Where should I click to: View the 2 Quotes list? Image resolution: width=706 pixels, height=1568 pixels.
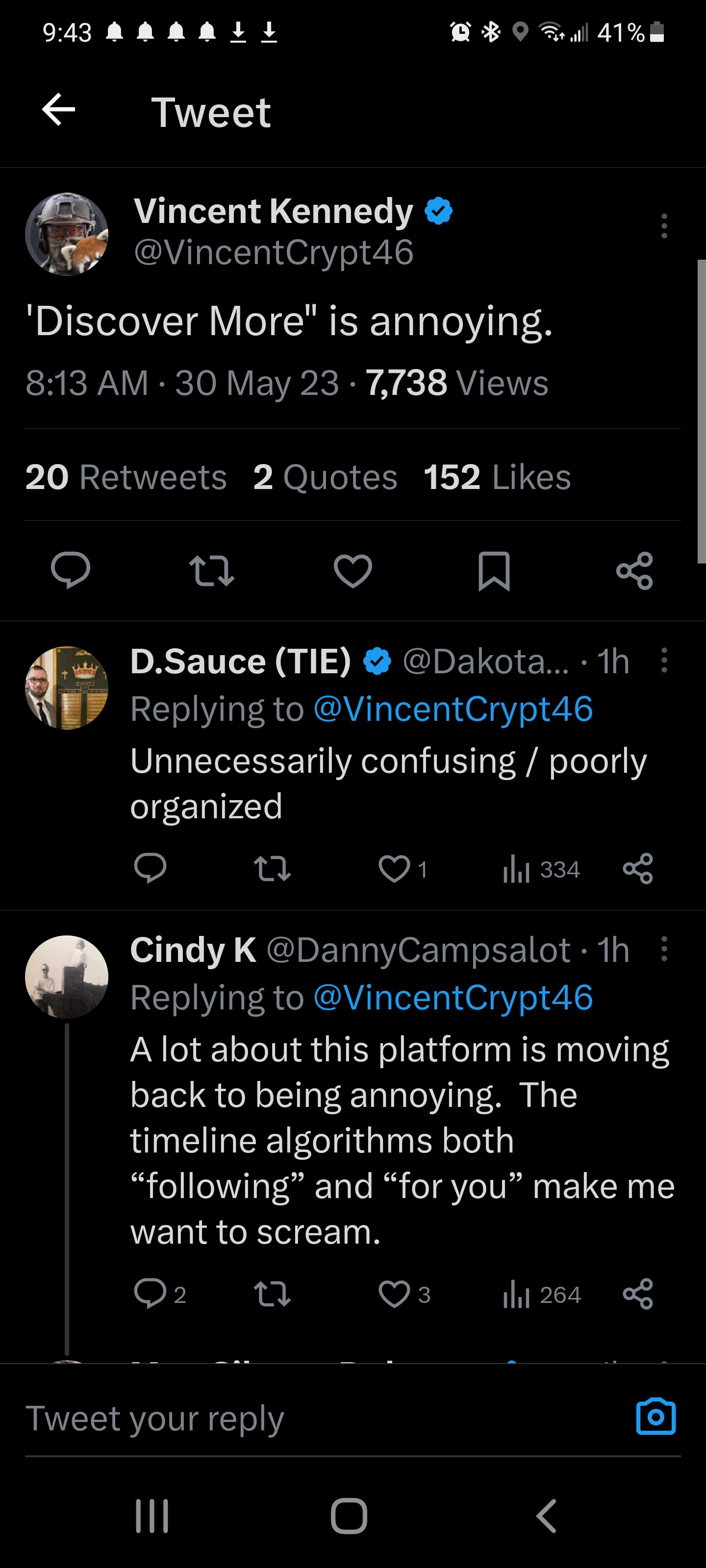(325, 477)
